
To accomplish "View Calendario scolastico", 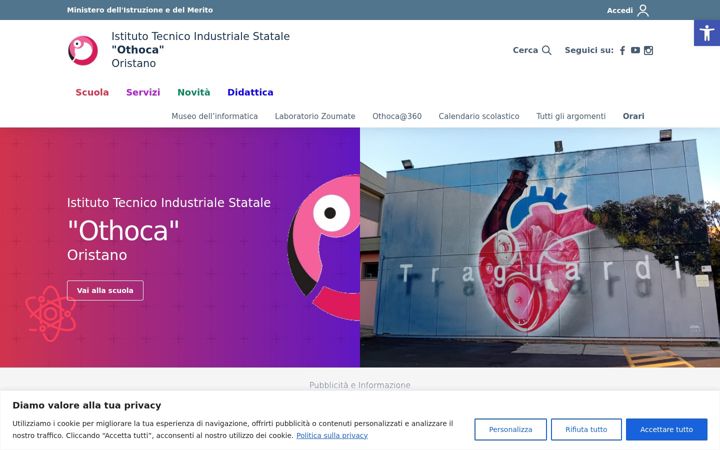I will [x=479, y=116].
